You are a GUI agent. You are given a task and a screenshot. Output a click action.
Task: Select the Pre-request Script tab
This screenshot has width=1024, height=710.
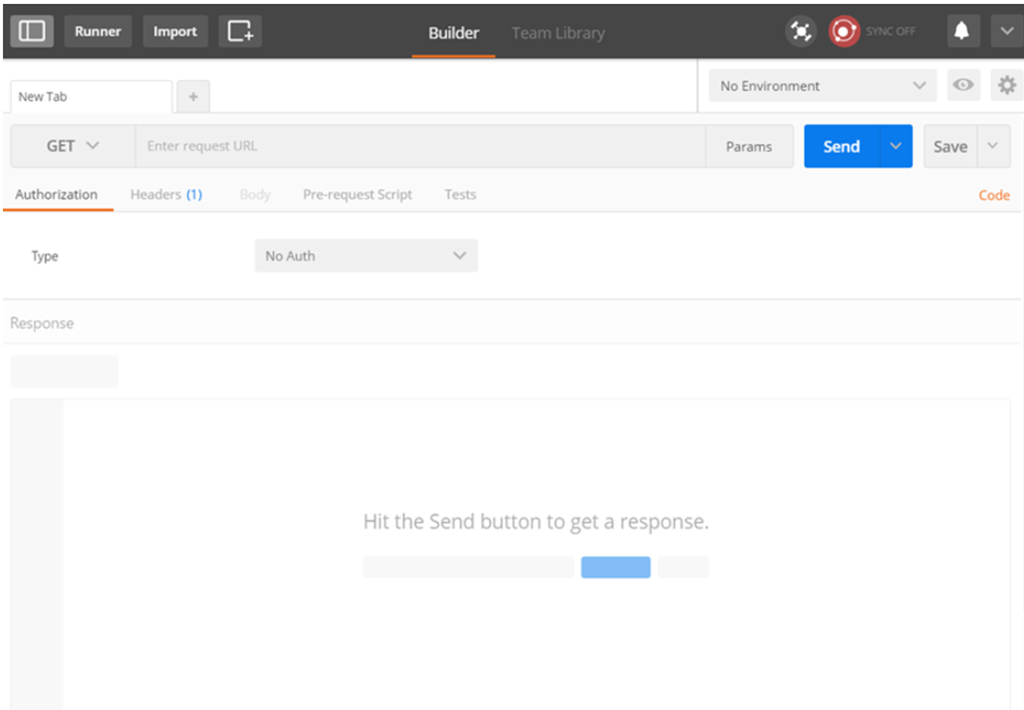coord(357,195)
